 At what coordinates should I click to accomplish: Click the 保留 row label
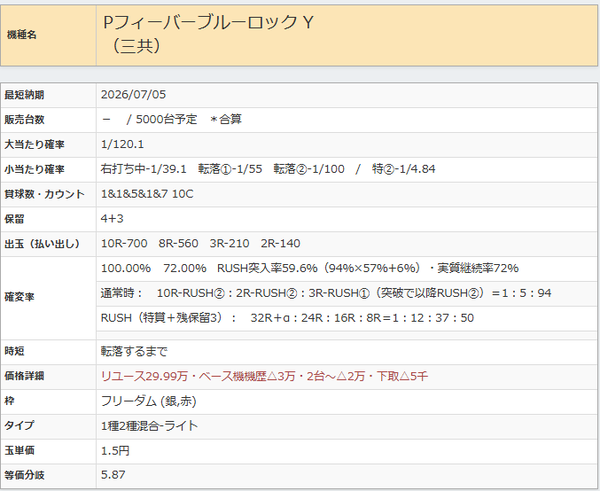(x=14, y=219)
